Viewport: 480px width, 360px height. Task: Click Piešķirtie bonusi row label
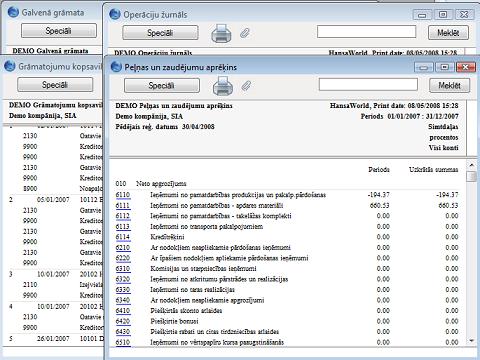174,321
